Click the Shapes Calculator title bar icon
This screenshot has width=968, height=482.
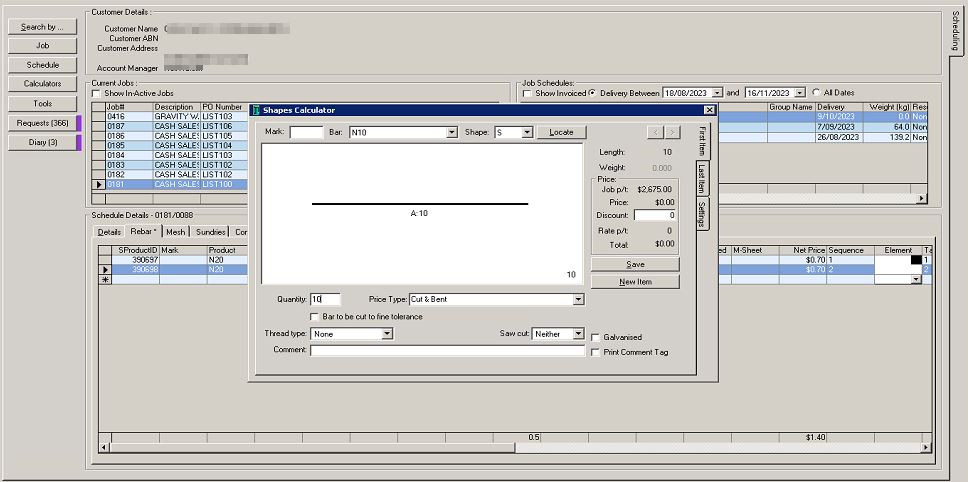[x=256, y=110]
